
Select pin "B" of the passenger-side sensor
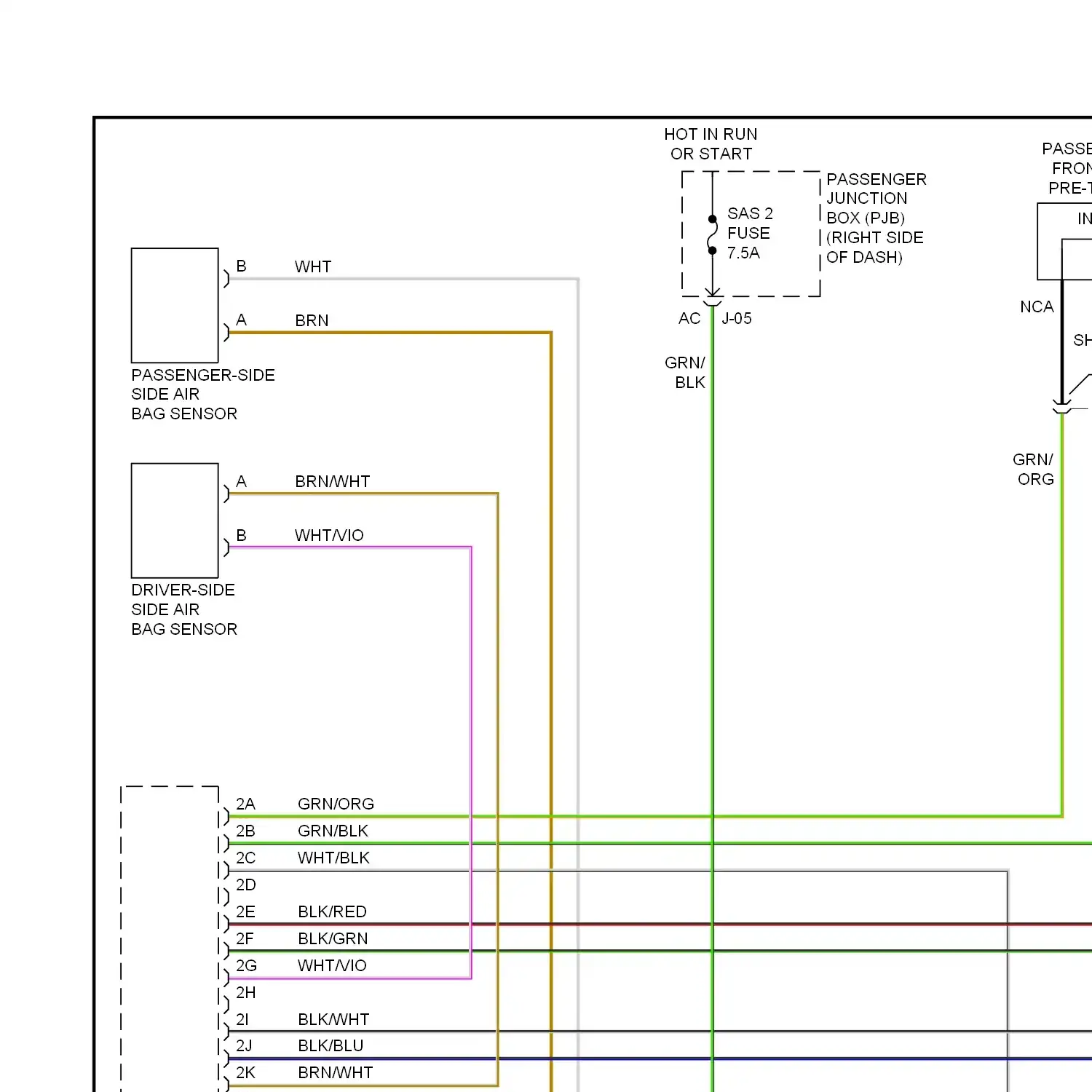(x=241, y=266)
